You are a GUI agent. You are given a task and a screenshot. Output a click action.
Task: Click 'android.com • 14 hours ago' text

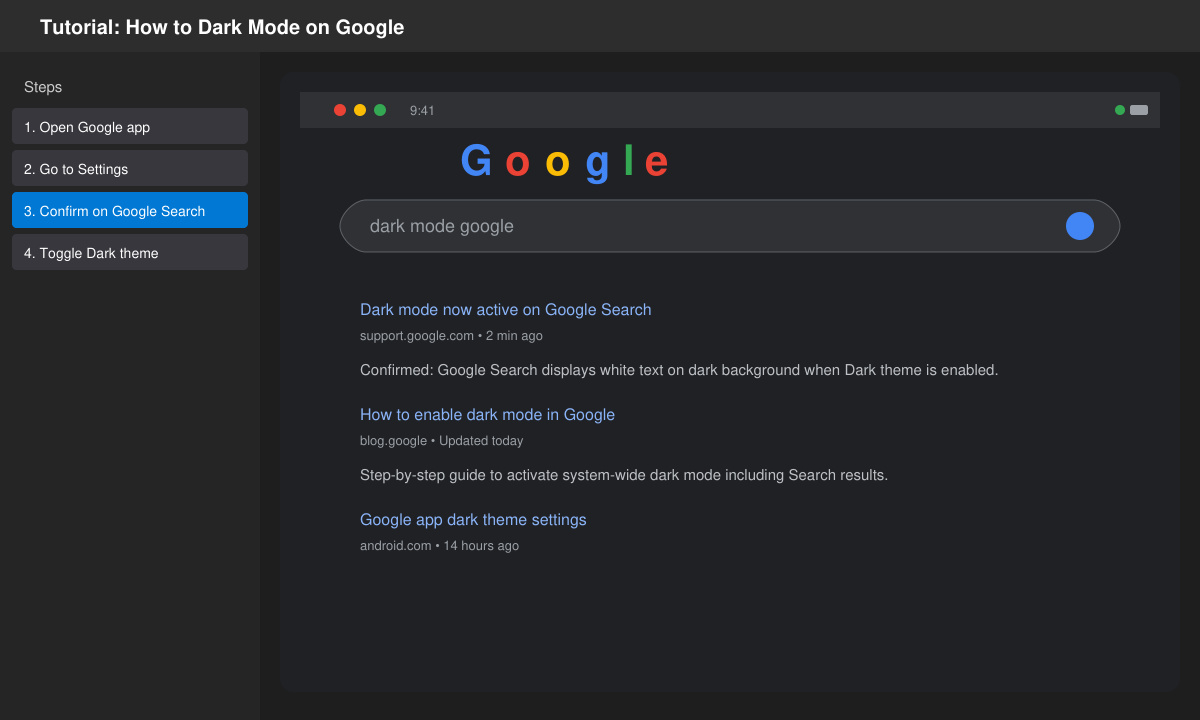pos(439,546)
